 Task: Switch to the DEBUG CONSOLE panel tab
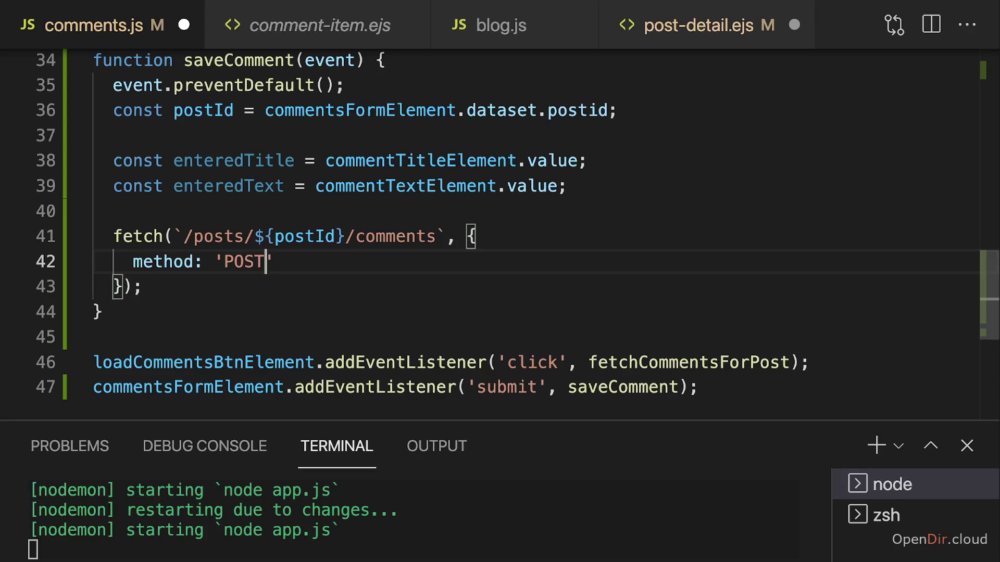205,446
